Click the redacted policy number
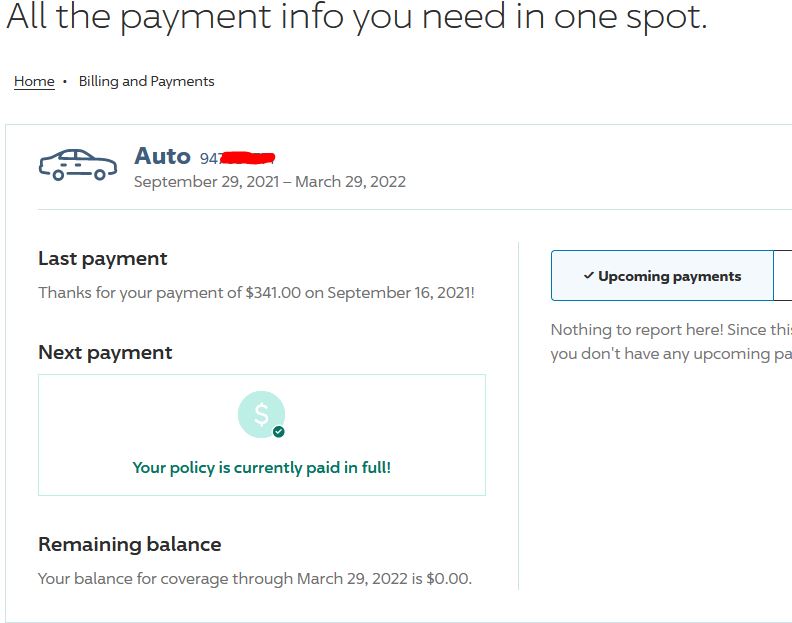This screenshot has width=792, height=623. [x=237, y=158]
